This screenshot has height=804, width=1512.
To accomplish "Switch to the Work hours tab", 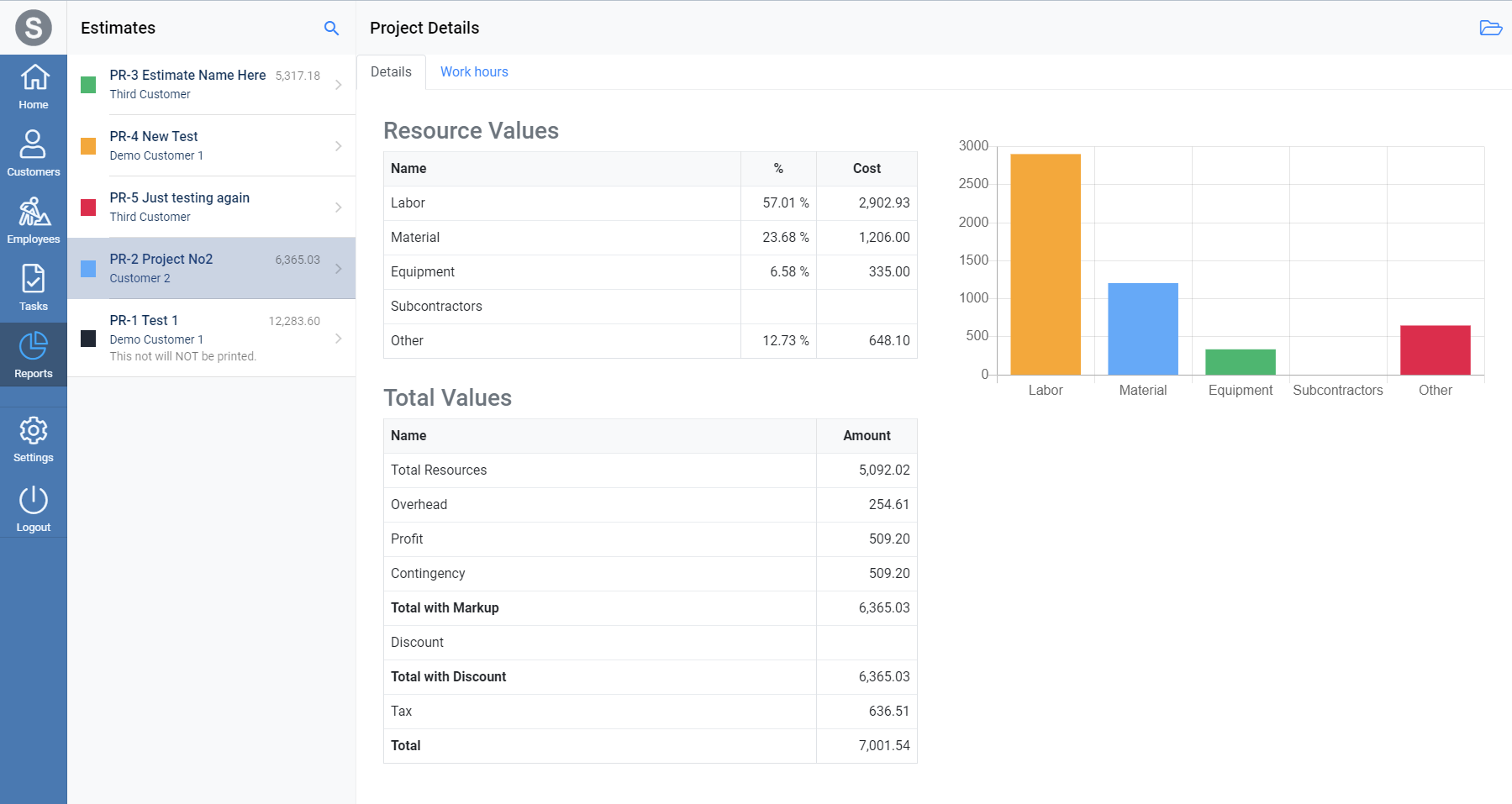I will click(x=474, y=72).
